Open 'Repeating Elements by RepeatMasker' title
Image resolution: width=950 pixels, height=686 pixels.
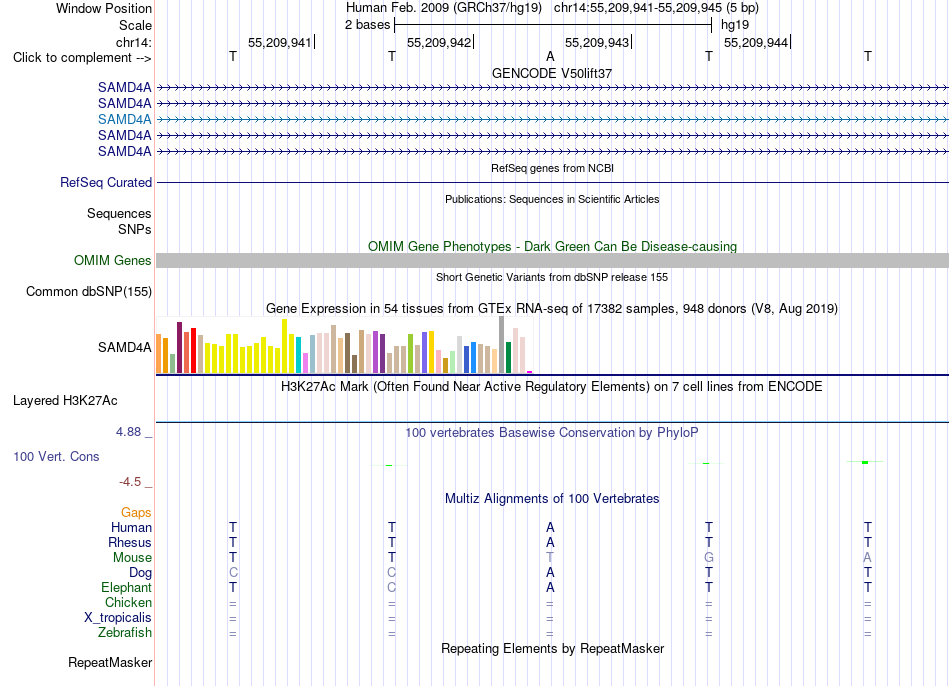coord(552,648)
